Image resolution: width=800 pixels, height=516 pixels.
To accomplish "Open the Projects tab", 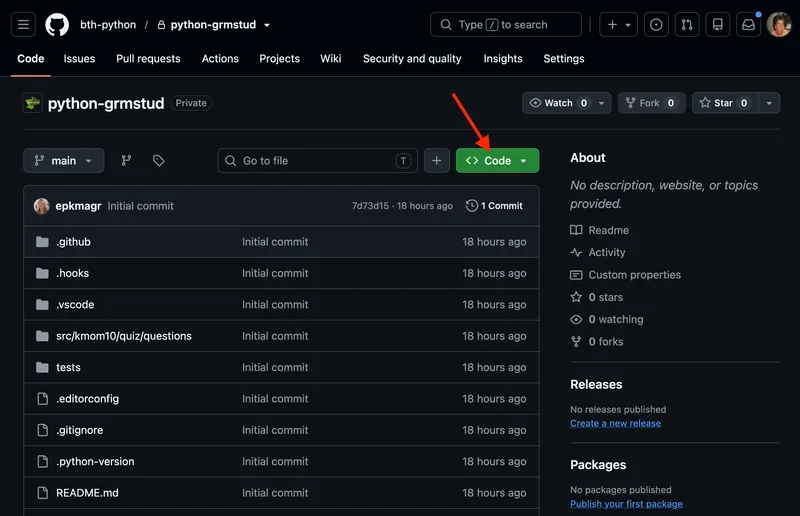I will click(x=280, y=59).
